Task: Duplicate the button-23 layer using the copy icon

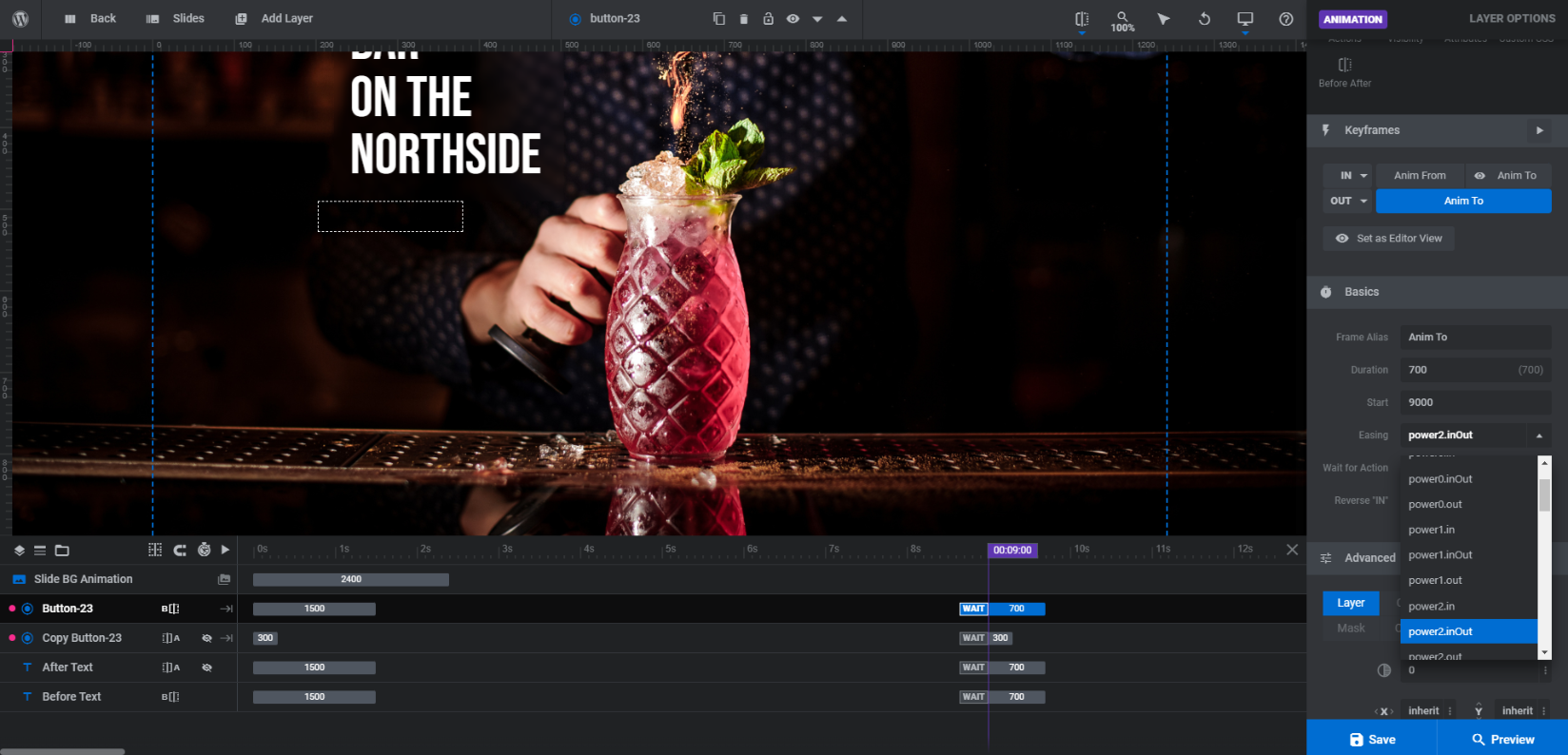Action: coord(719,19)
